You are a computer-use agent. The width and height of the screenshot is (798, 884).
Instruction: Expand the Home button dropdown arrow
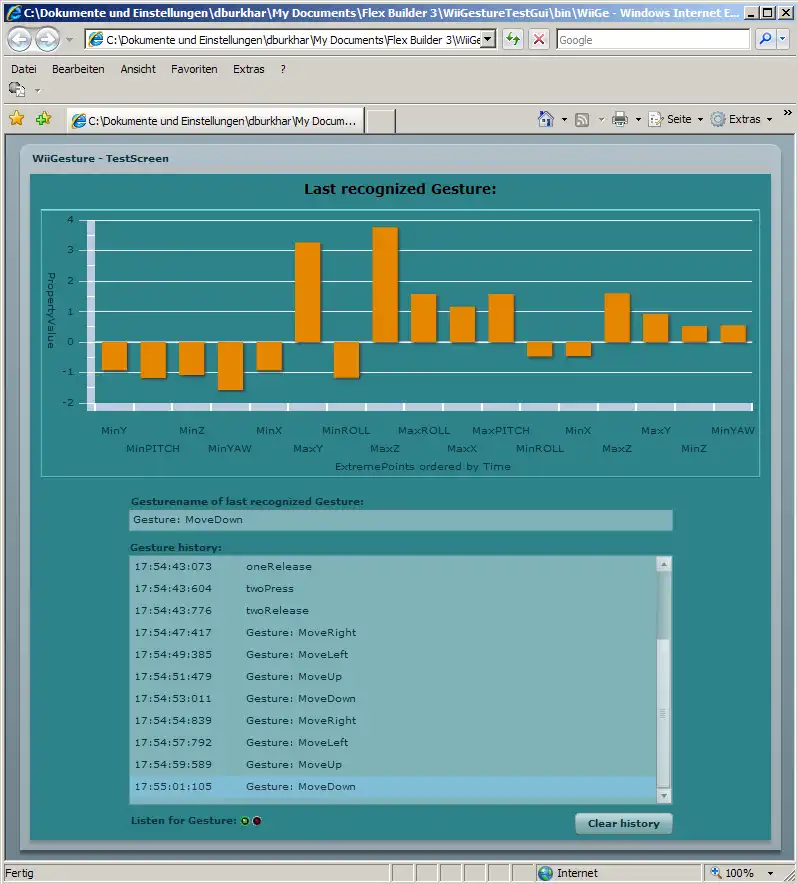click(564, 120)
